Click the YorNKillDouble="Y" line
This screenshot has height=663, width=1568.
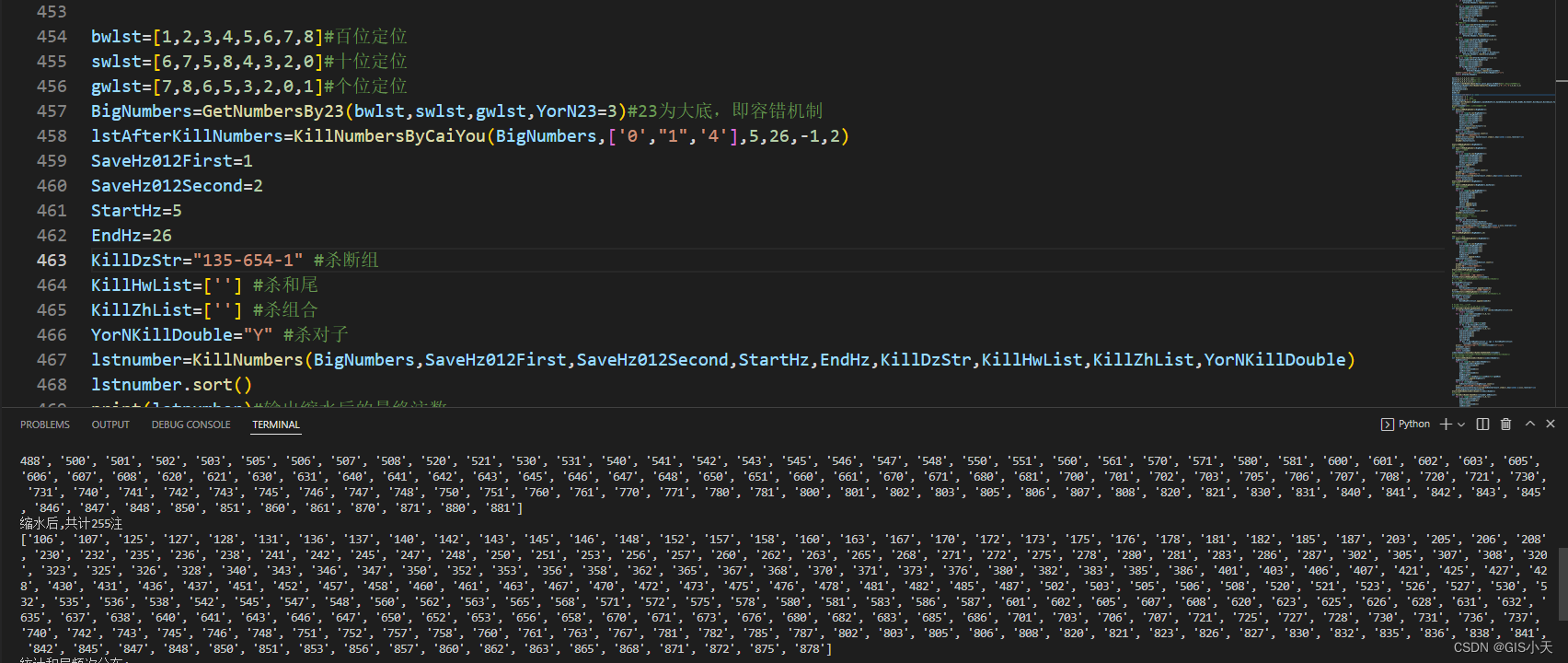point(220,335)
